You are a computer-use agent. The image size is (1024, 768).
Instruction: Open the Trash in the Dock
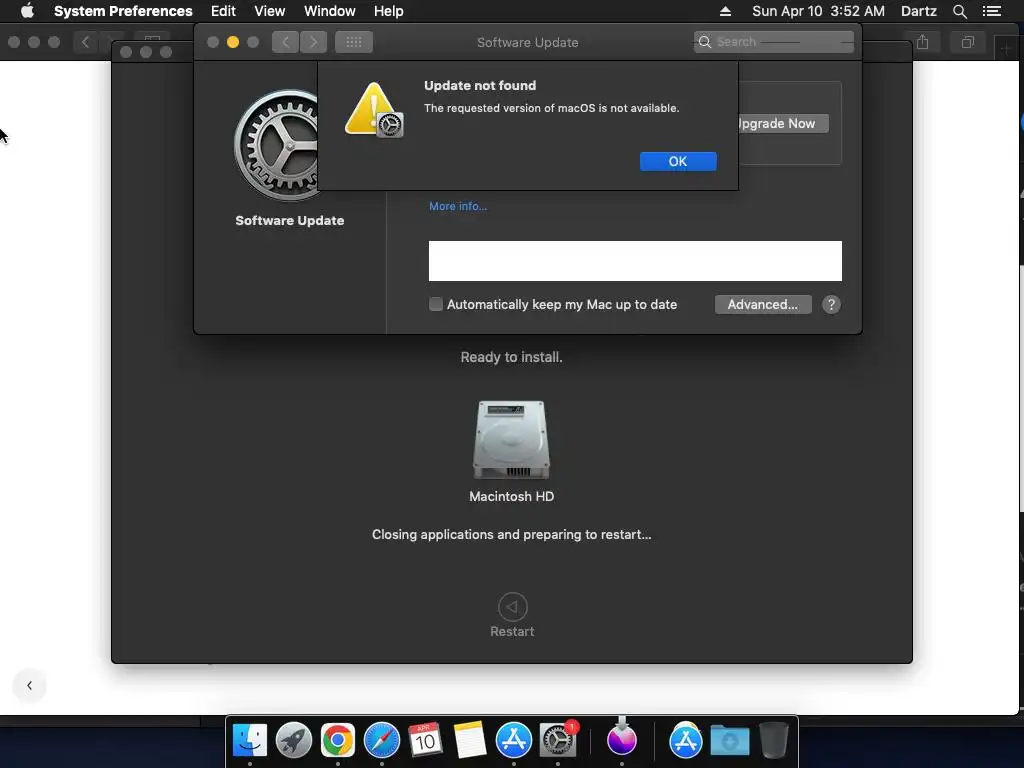tap(774, 741)
